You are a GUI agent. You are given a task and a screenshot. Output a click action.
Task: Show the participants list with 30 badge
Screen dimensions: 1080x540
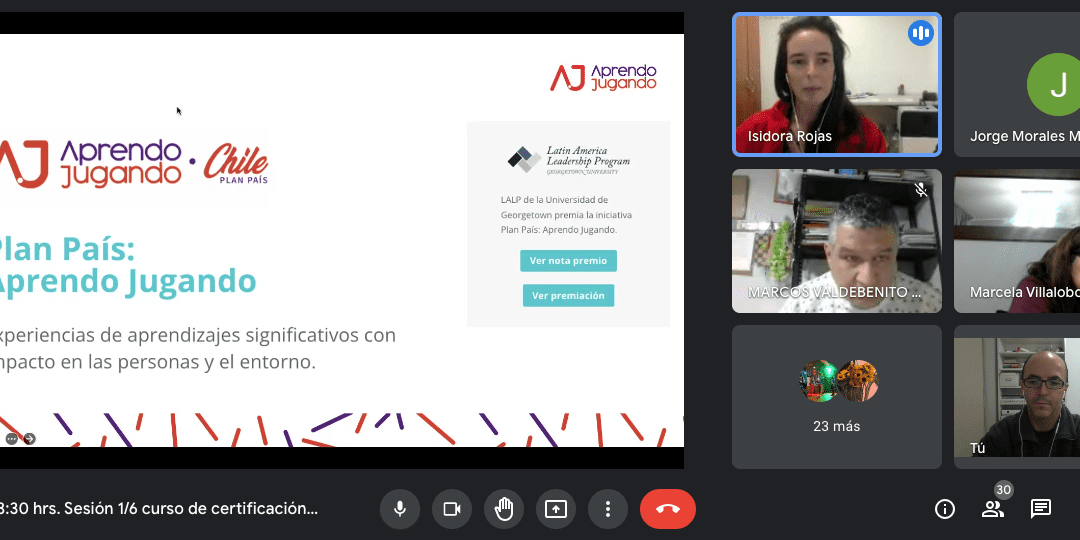click(x=993, y=509)
